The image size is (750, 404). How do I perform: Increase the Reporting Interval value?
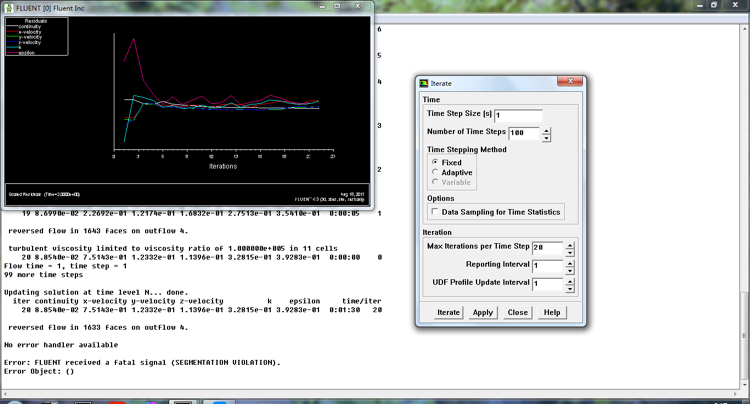coord(569,263)
